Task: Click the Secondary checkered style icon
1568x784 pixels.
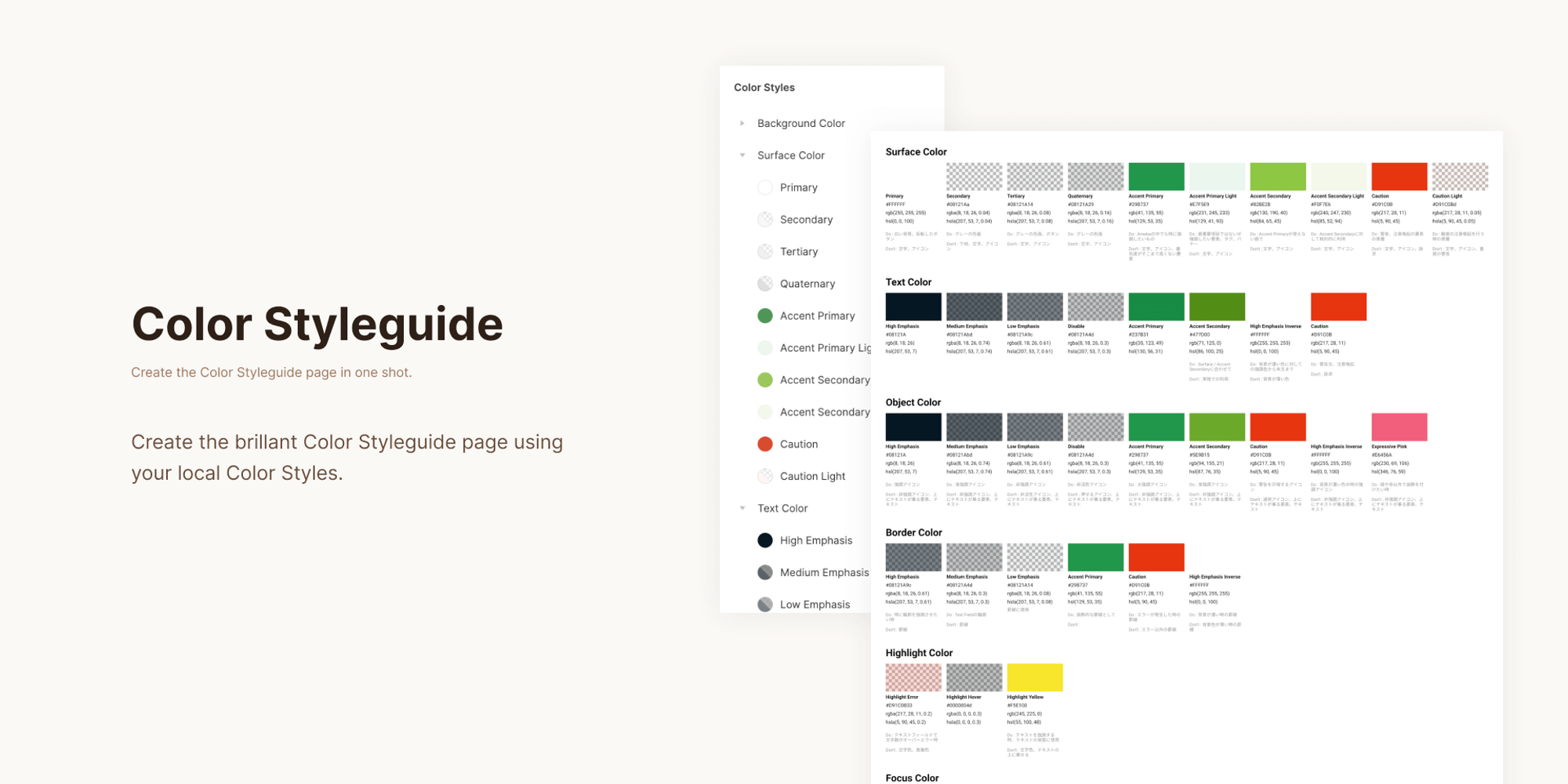Action: (764, 220)
